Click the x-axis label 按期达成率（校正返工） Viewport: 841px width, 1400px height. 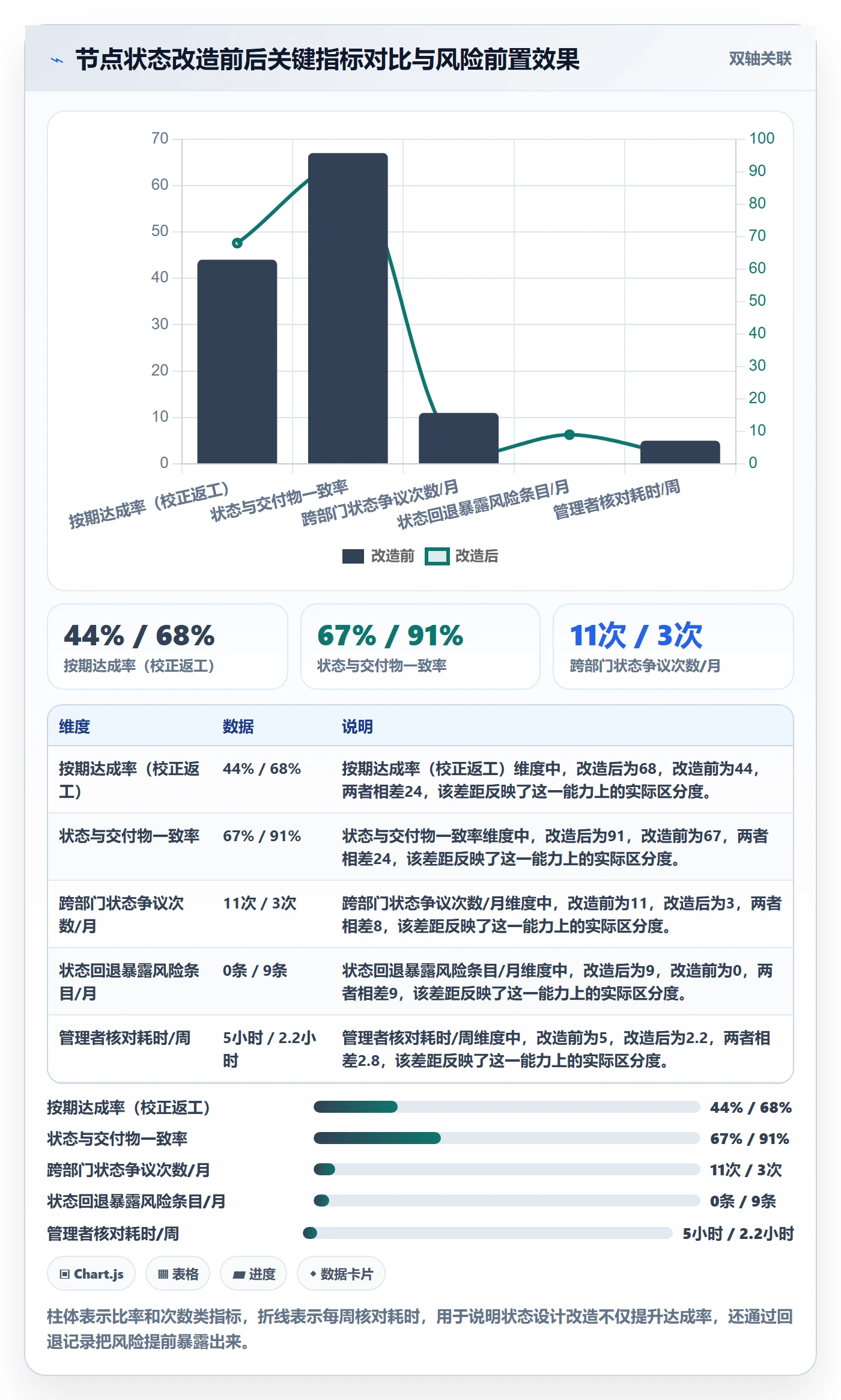[x=149, y=505]
